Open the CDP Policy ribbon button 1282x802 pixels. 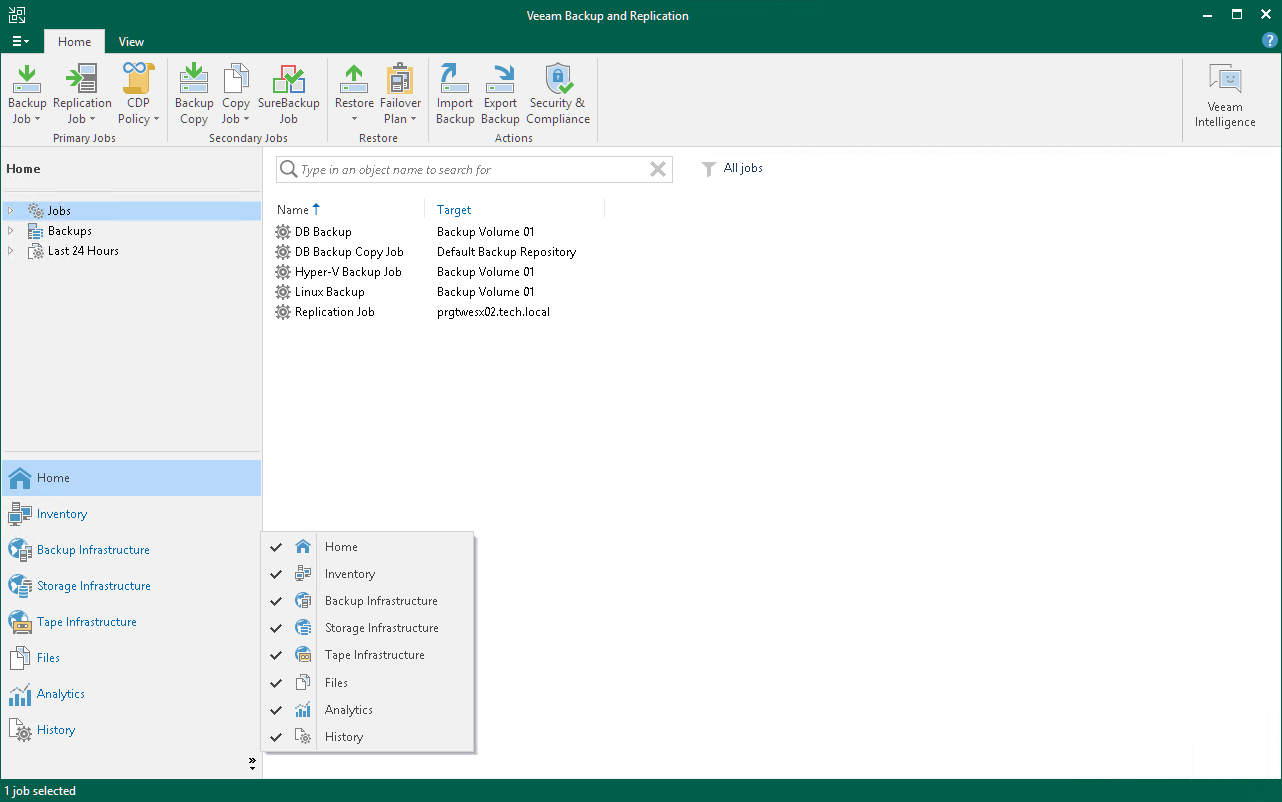pos(138,94)
